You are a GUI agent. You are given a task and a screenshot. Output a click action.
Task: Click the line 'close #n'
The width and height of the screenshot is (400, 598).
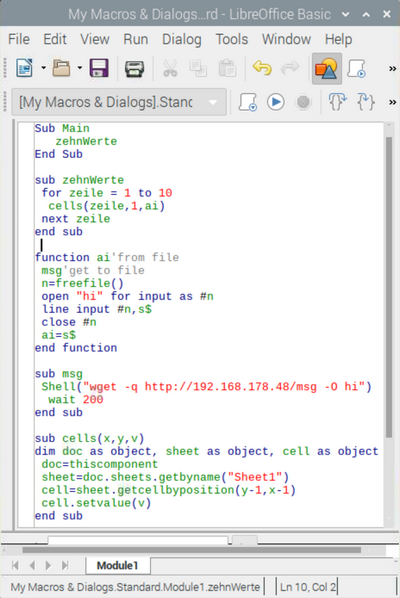(69, 322)
